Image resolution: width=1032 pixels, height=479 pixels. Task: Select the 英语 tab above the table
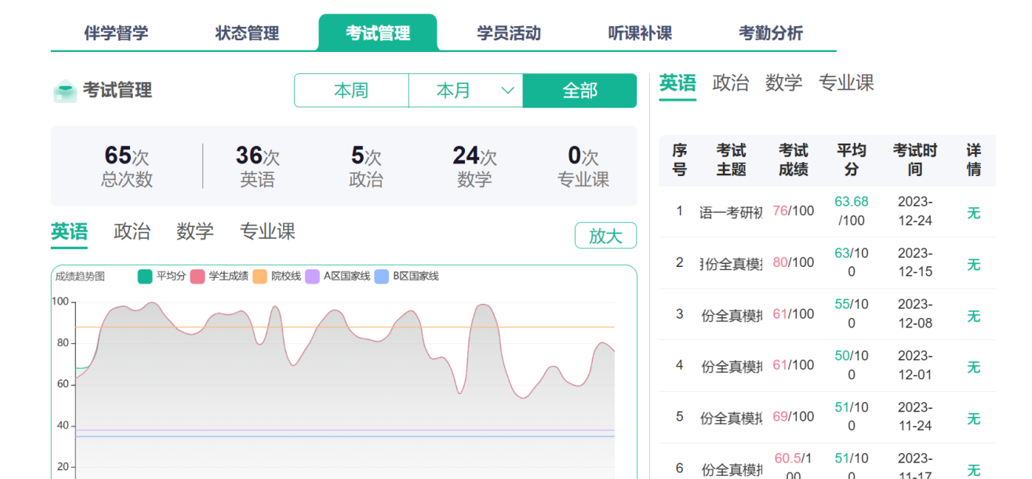pos(677,84)
